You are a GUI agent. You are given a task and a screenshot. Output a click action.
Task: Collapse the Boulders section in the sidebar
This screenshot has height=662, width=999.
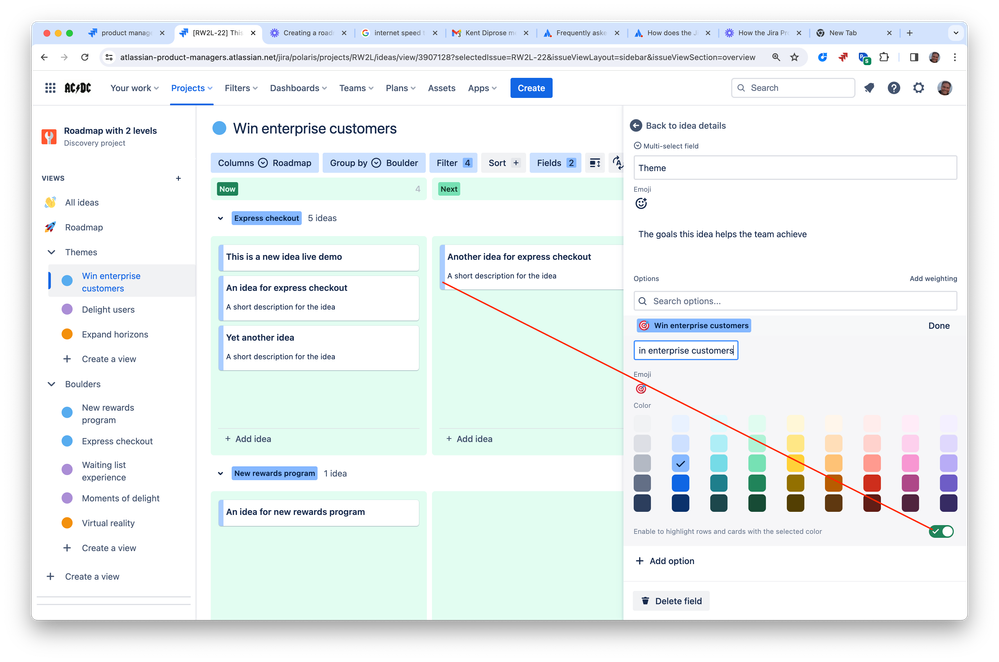(x=52, y=384)
